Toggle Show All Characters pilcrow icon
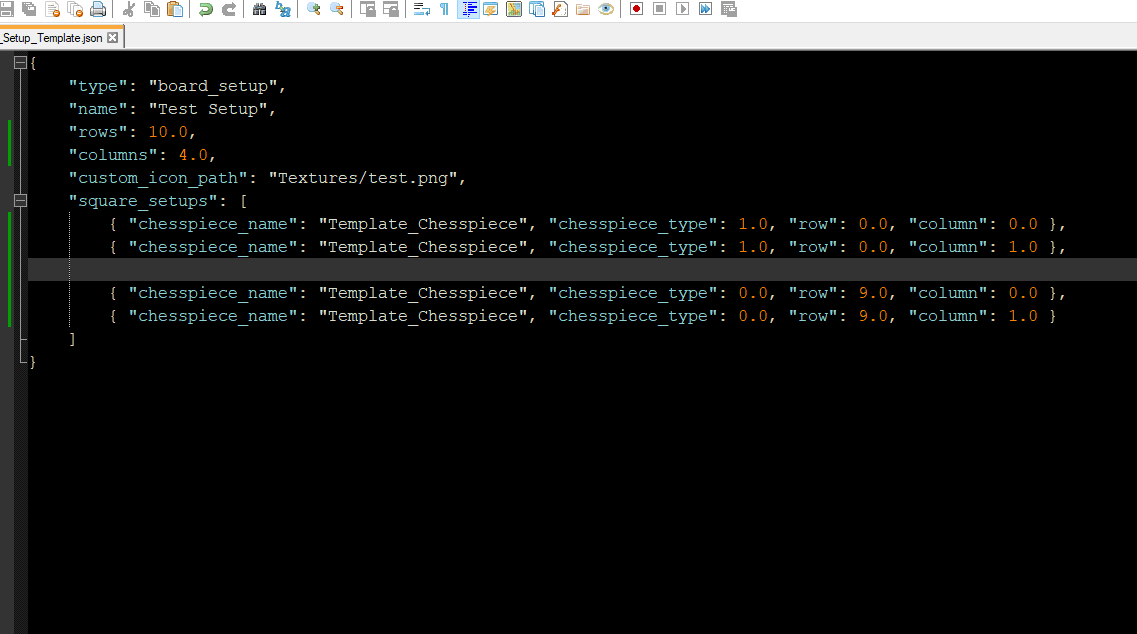Viewport: 1137px width, 634px height. [x=445, y=9]
